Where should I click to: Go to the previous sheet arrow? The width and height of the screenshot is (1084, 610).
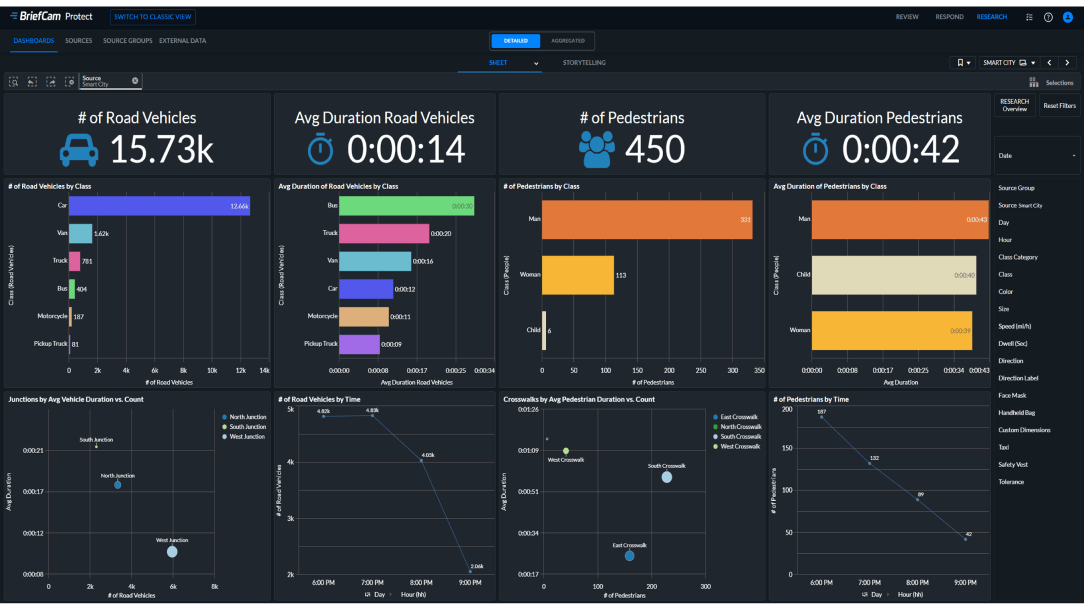coord(1049,63)
